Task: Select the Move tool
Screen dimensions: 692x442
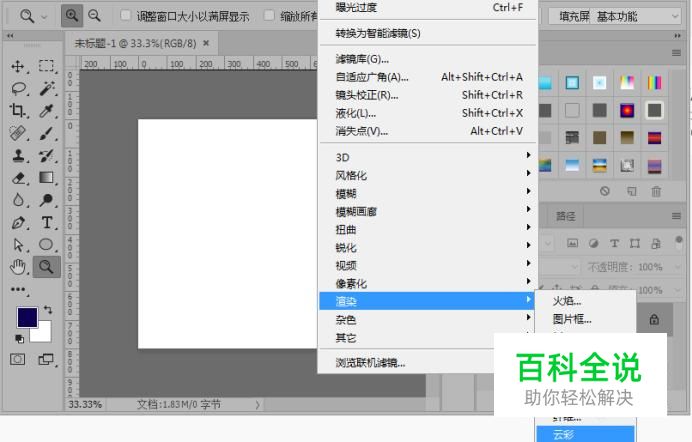Action: 18,66
